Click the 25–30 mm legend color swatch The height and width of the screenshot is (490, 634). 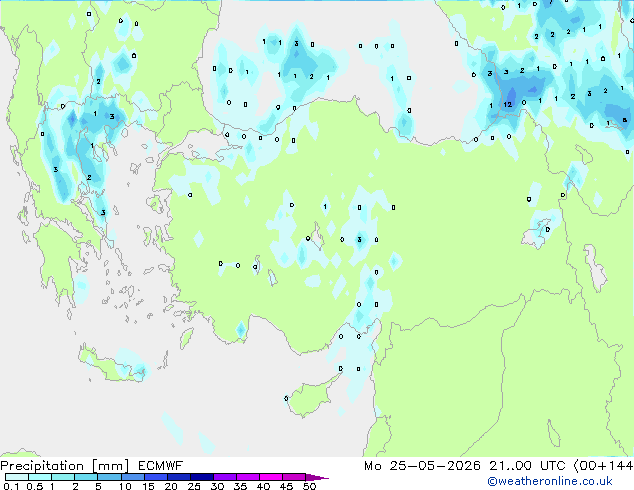coord(201,477)
